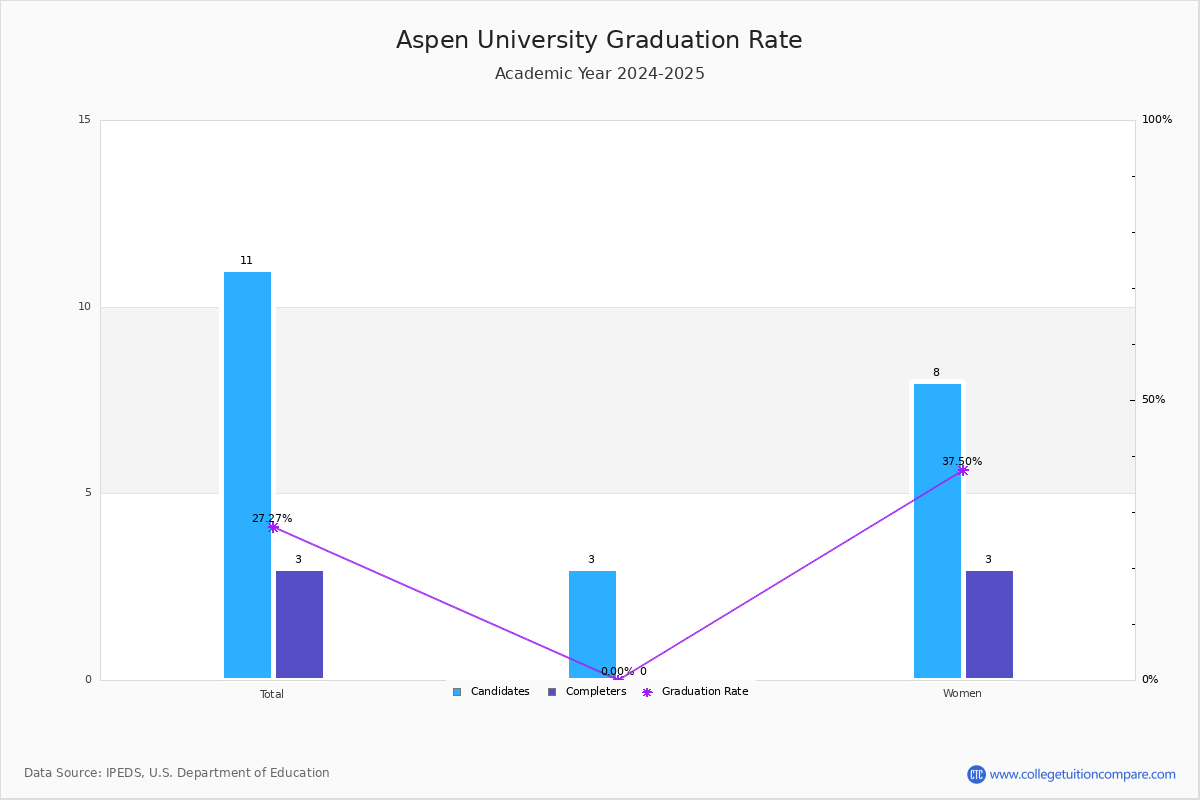The height and width of the screenshot is (800, 1200).
Task: Click the Completers purple legend square
Action: click(552, 692)
